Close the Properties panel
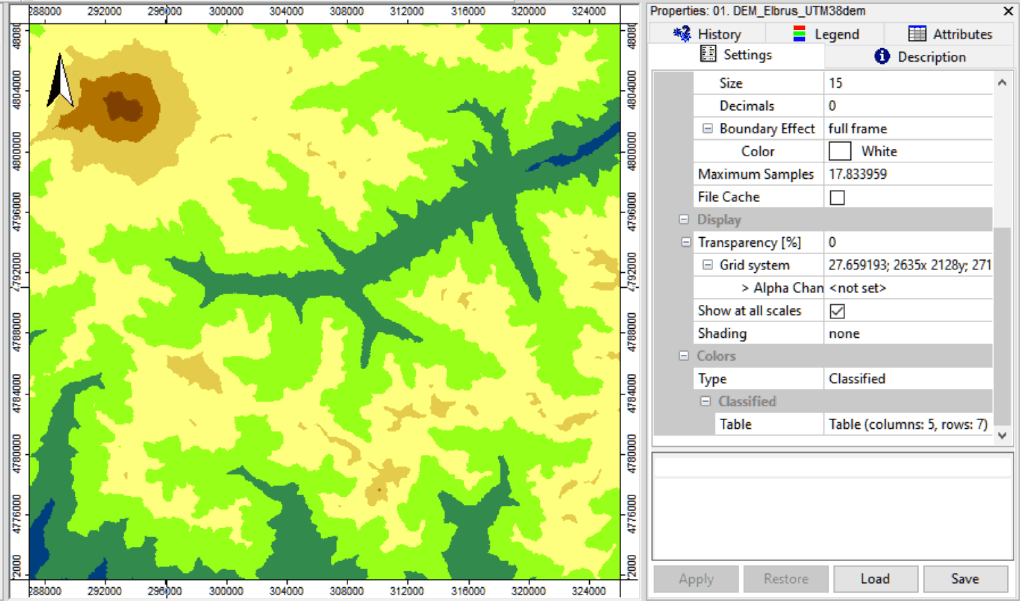 tap(1006, 10)
